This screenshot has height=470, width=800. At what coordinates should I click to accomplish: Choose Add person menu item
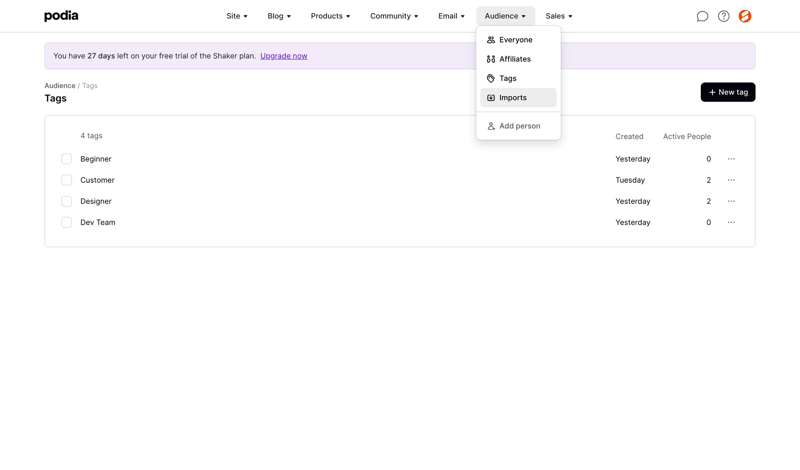[518, 126]
